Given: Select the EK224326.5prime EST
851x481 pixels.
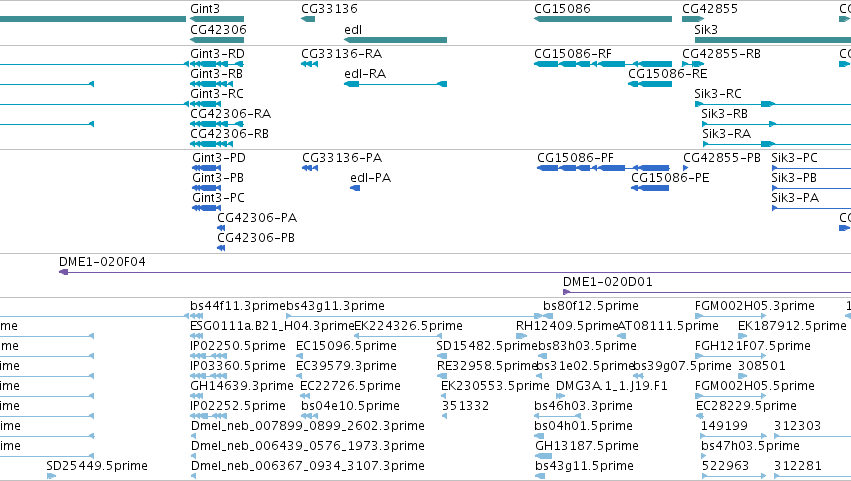Looking at the screenshot, I should point(398,336).
